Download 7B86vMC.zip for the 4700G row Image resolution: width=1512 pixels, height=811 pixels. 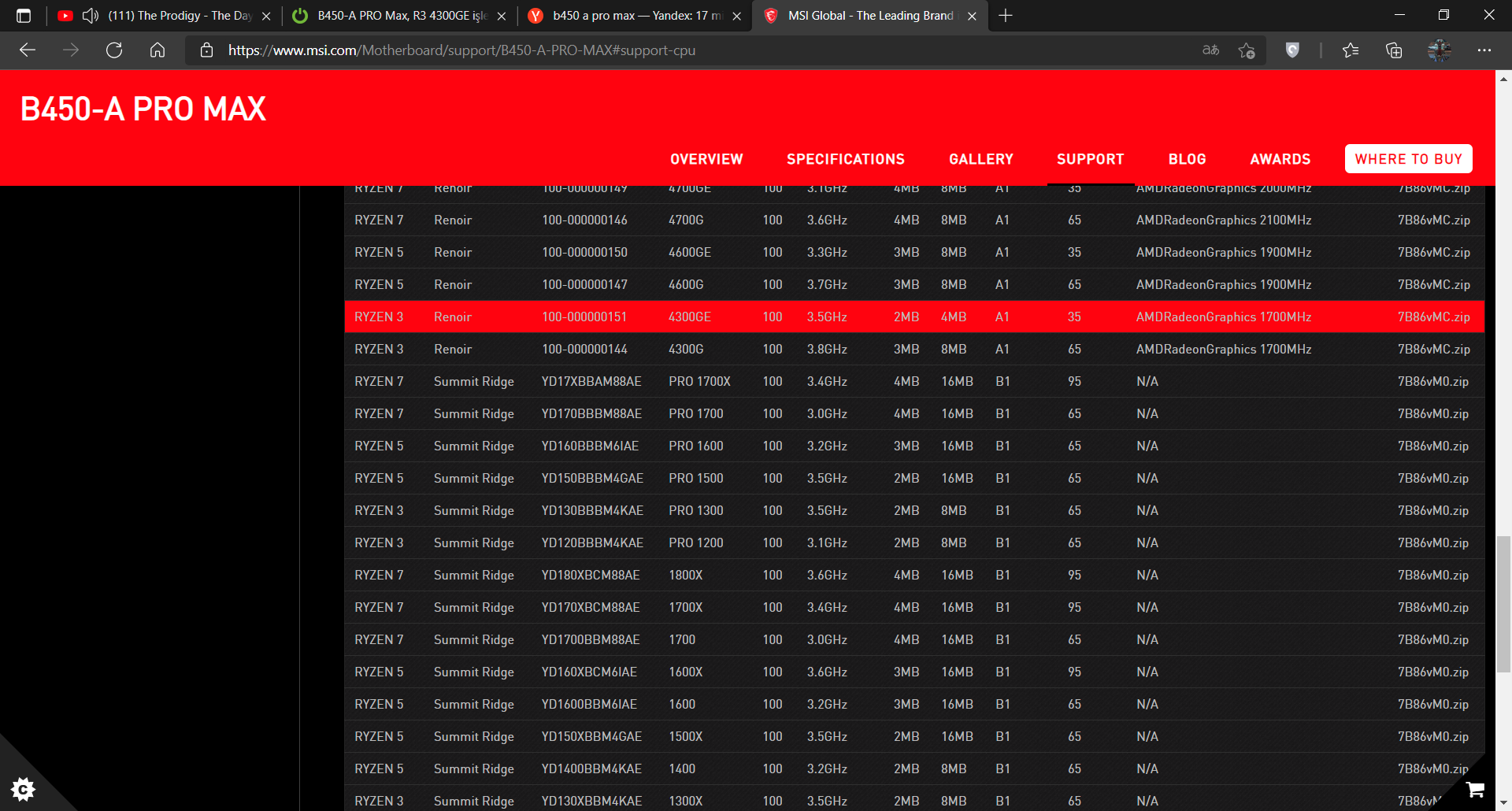click(x=1434, y=220)
